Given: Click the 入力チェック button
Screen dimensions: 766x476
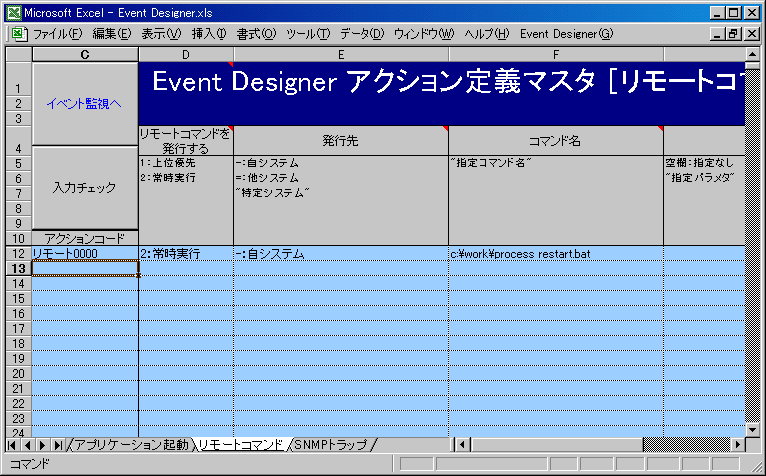Looking at the screenshot, I should (x=85, y=188).
